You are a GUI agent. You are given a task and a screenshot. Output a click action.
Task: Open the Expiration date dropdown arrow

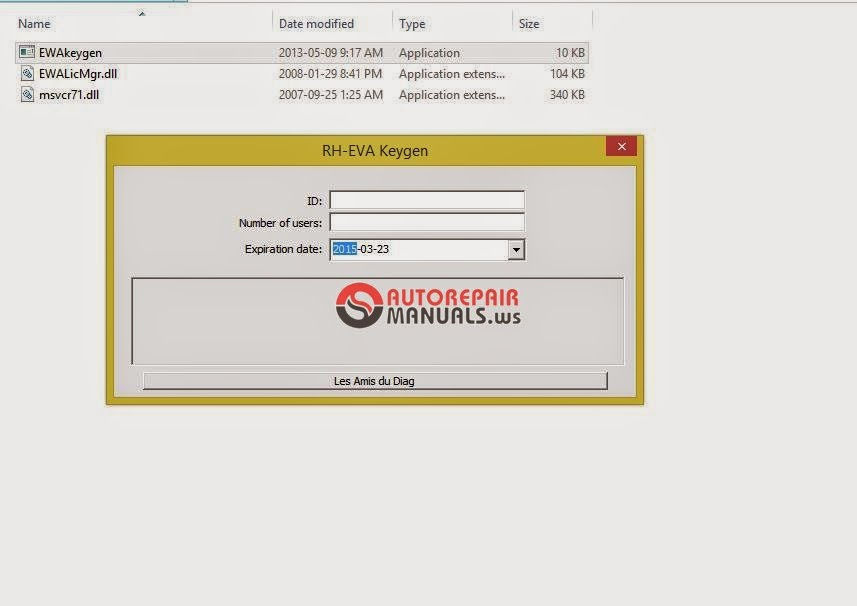516,250
